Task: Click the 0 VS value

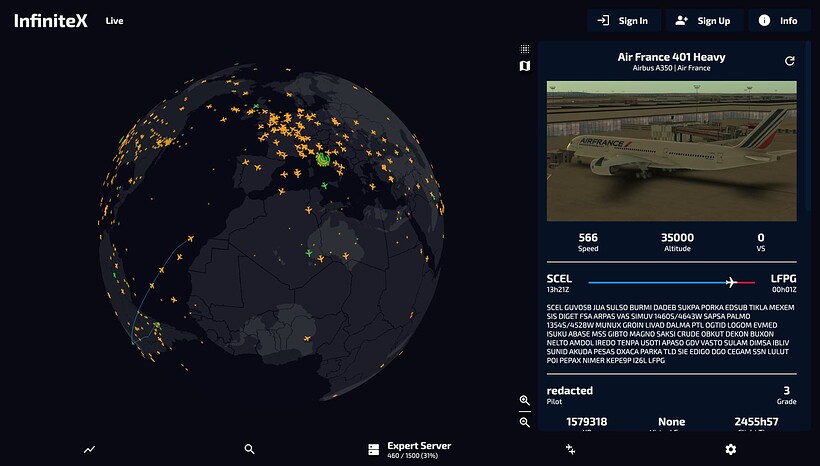Action: pos(761,238)
